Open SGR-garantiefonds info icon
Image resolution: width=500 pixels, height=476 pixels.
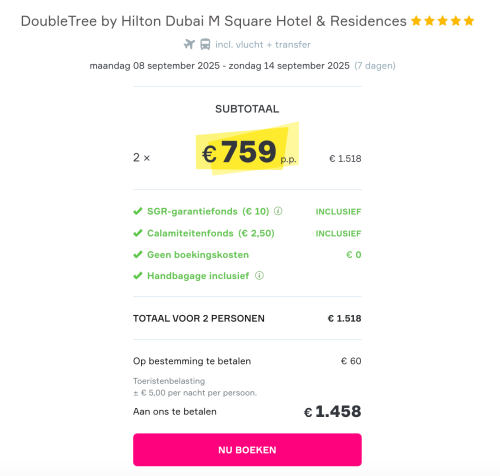tap(278, 211)
